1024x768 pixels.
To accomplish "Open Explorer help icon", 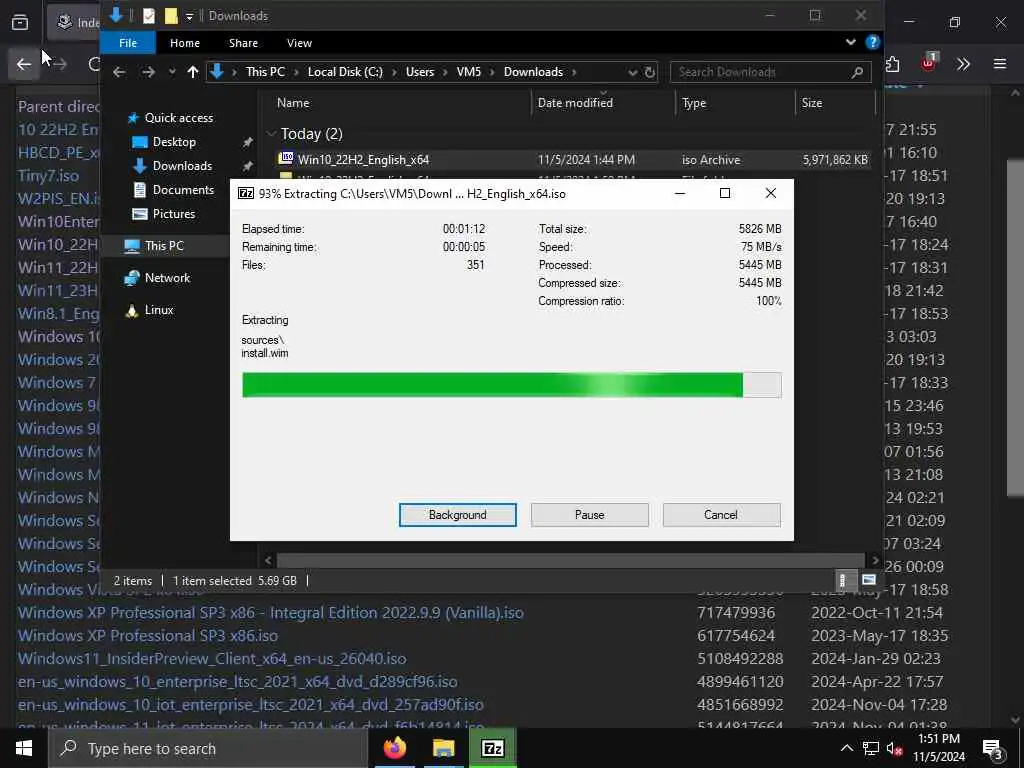I will click(x=872, y=42).
